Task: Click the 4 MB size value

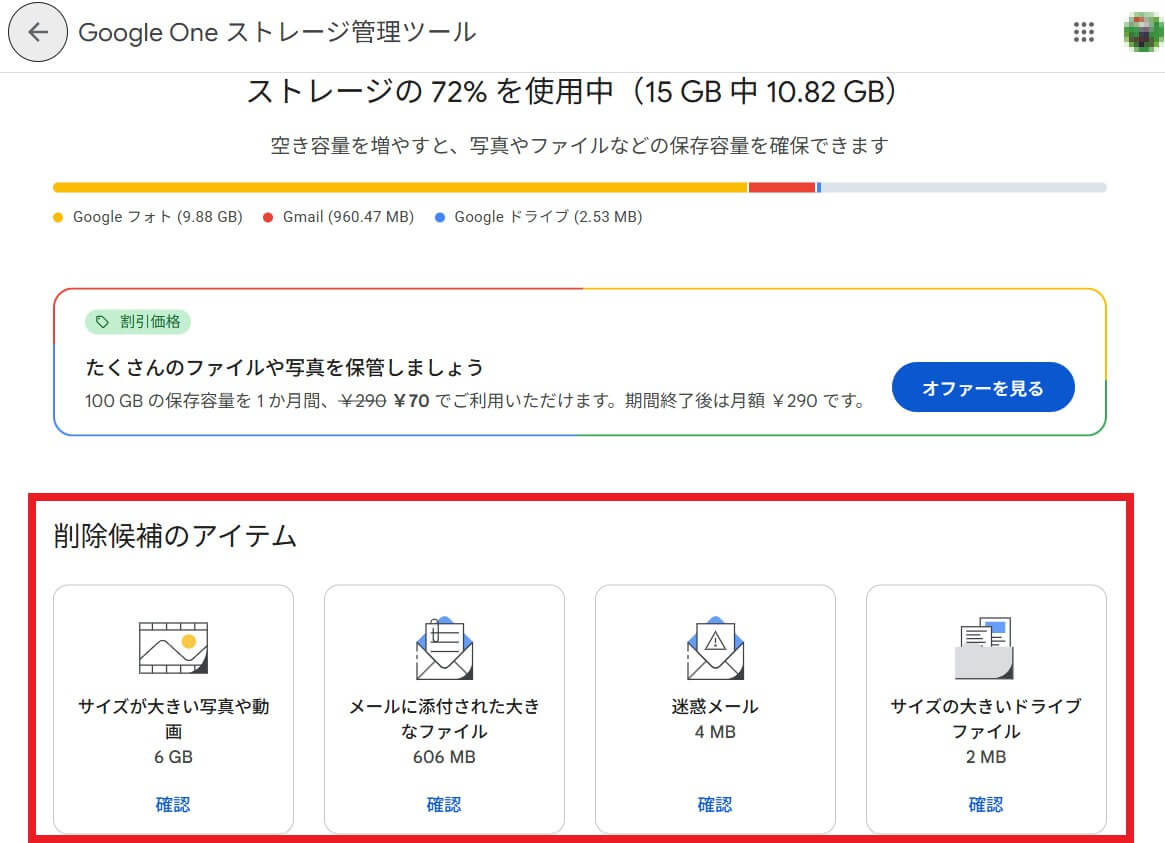Action: [x=715, y=732]
